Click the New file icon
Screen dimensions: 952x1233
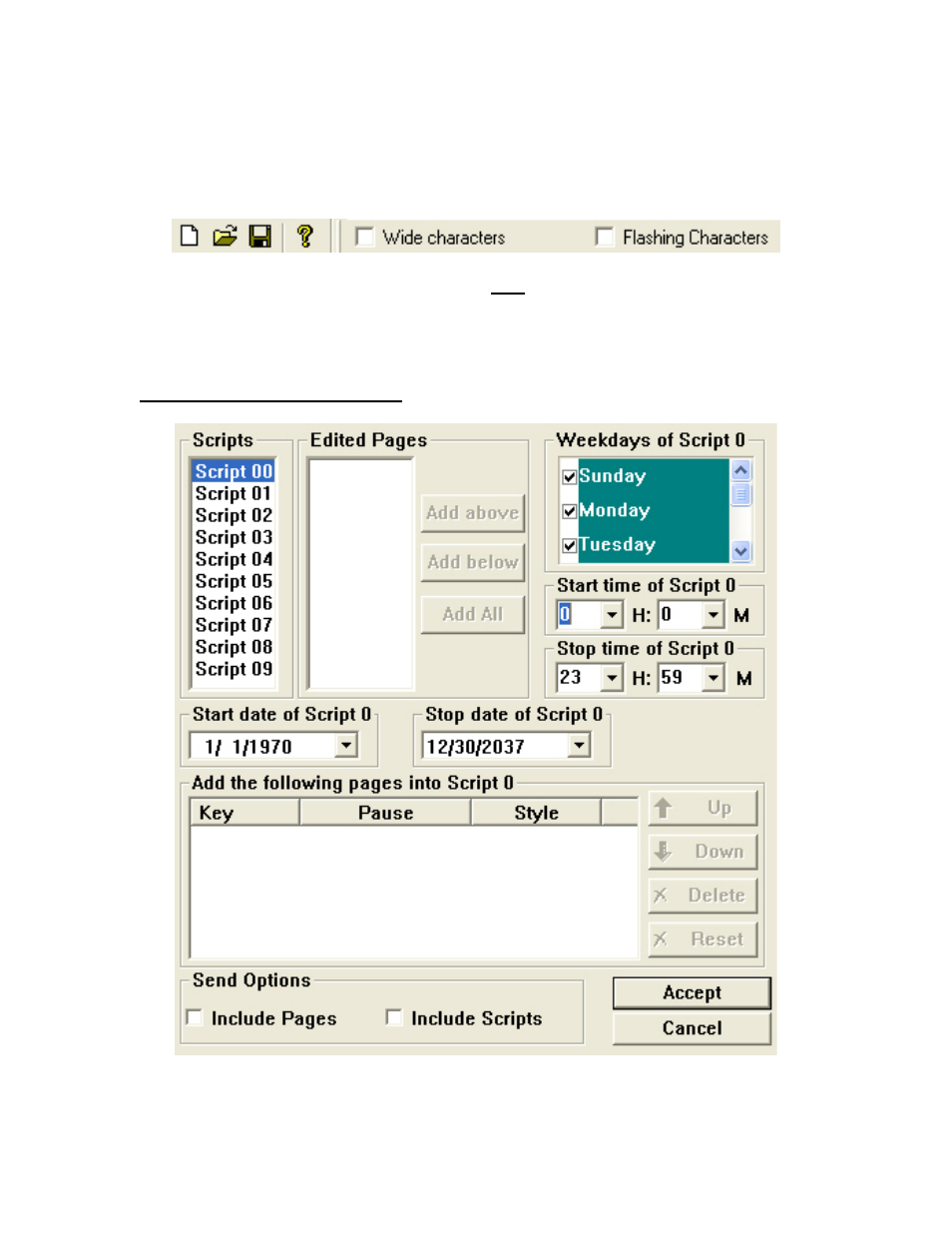189,237
